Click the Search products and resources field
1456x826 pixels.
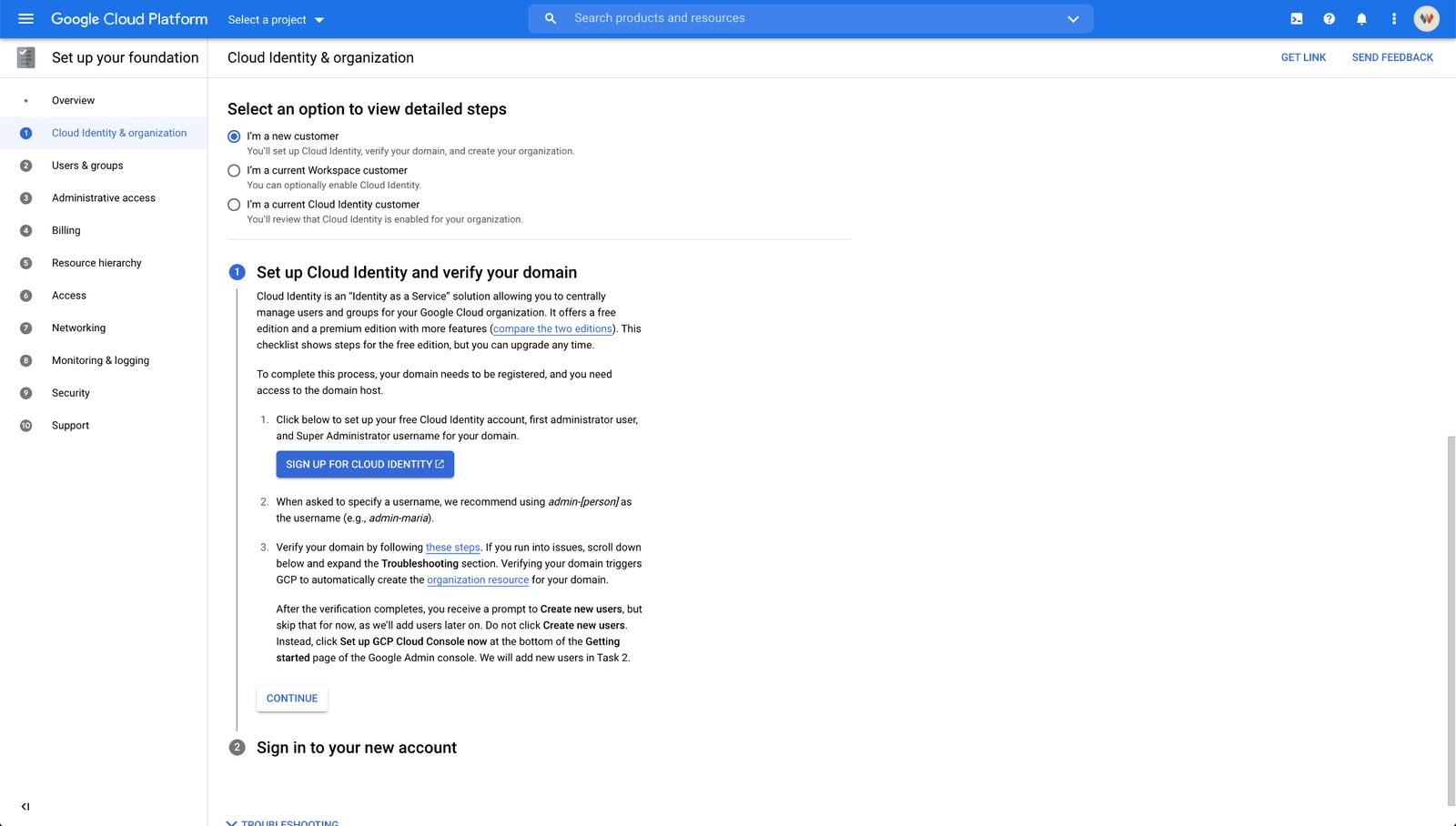click(811, 18)
